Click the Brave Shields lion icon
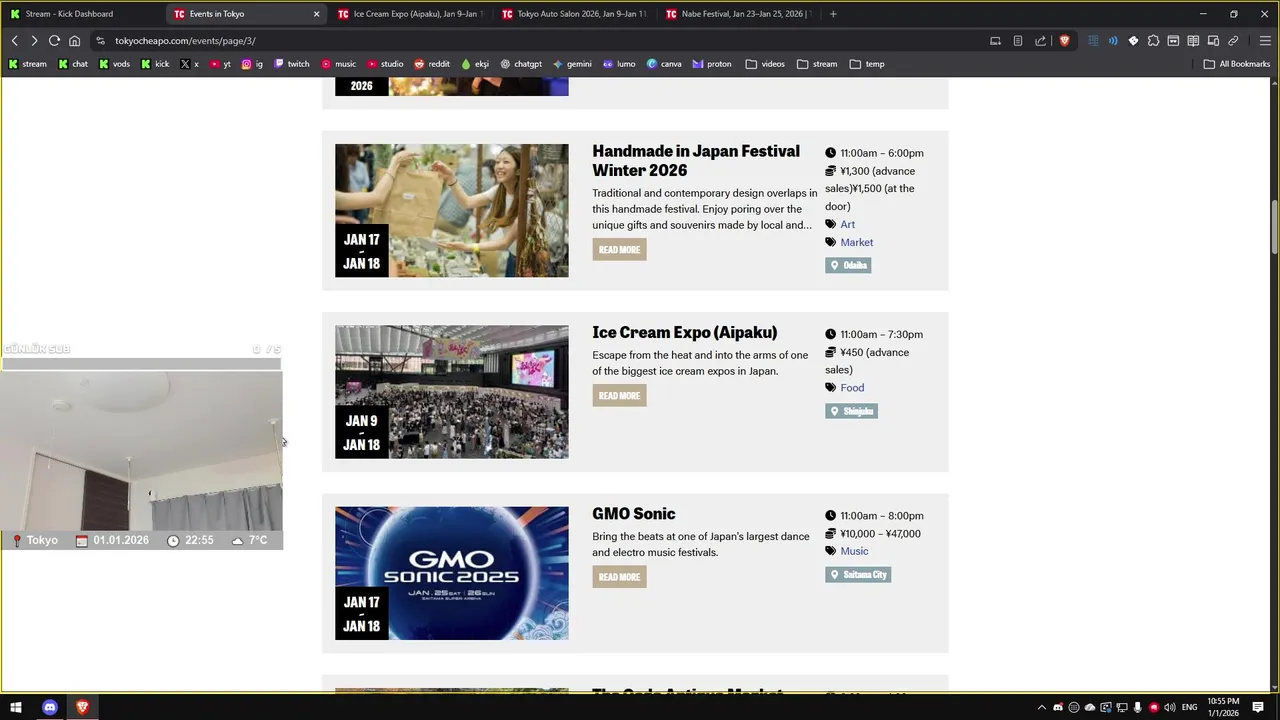1280x720 pixels. click(1064, 41)
